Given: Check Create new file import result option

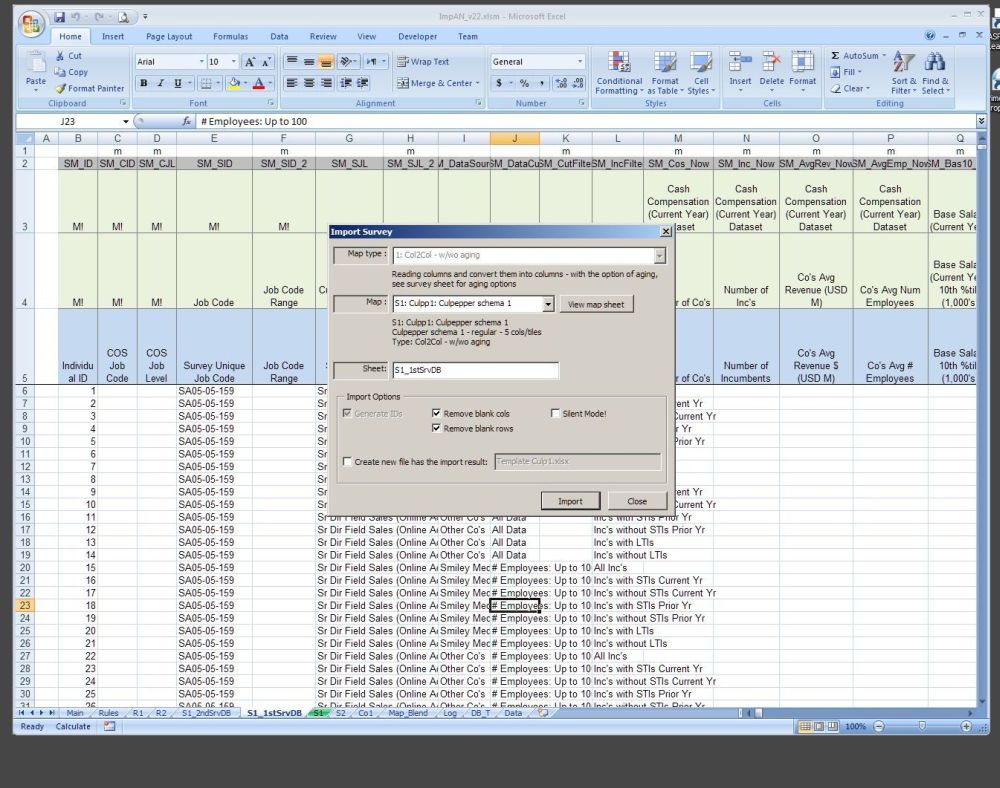Looking at the screenshot, I should click(x=347, y=462).
